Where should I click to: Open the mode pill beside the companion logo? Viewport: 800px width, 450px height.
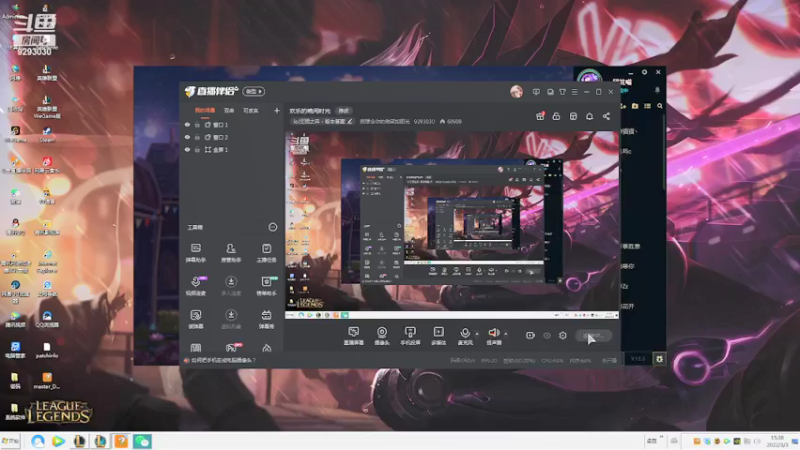click(254, 91)
